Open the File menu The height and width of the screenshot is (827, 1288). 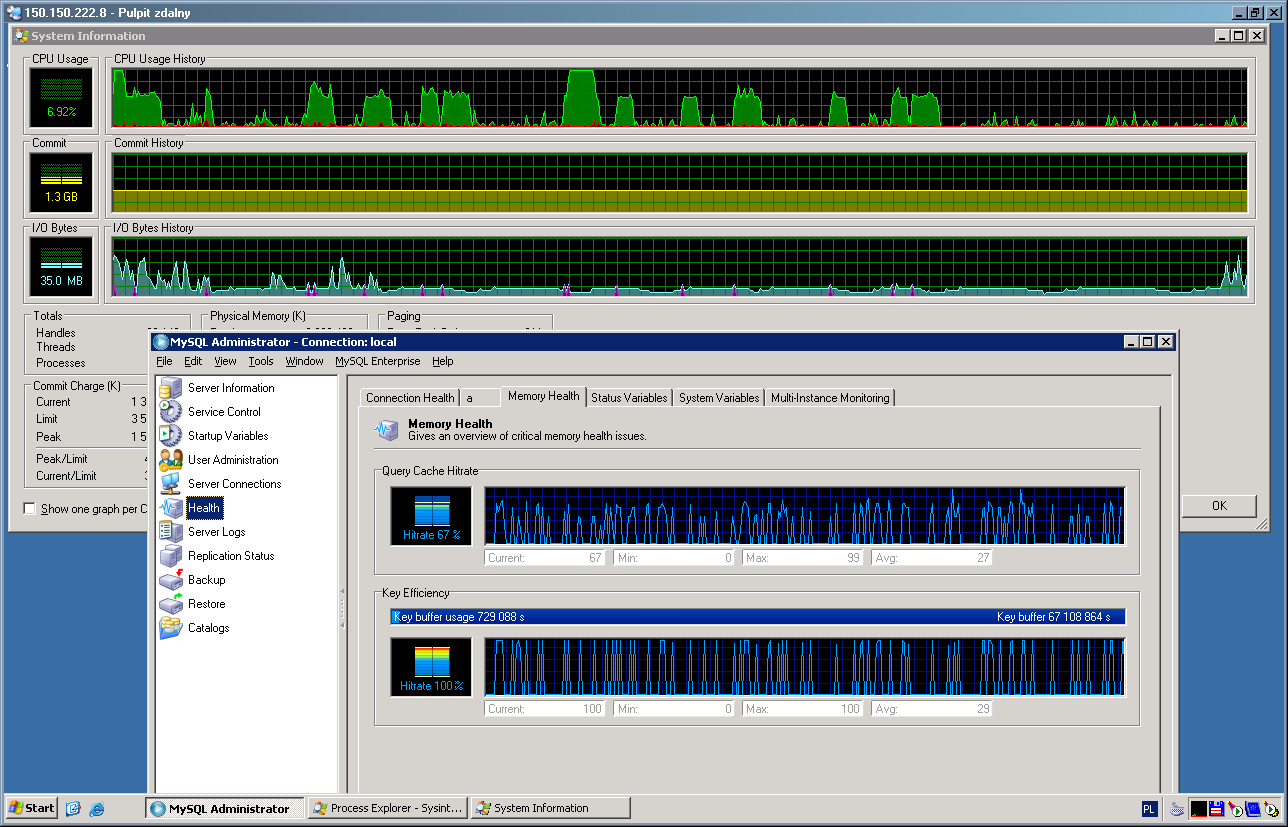[x=164, y=361]
